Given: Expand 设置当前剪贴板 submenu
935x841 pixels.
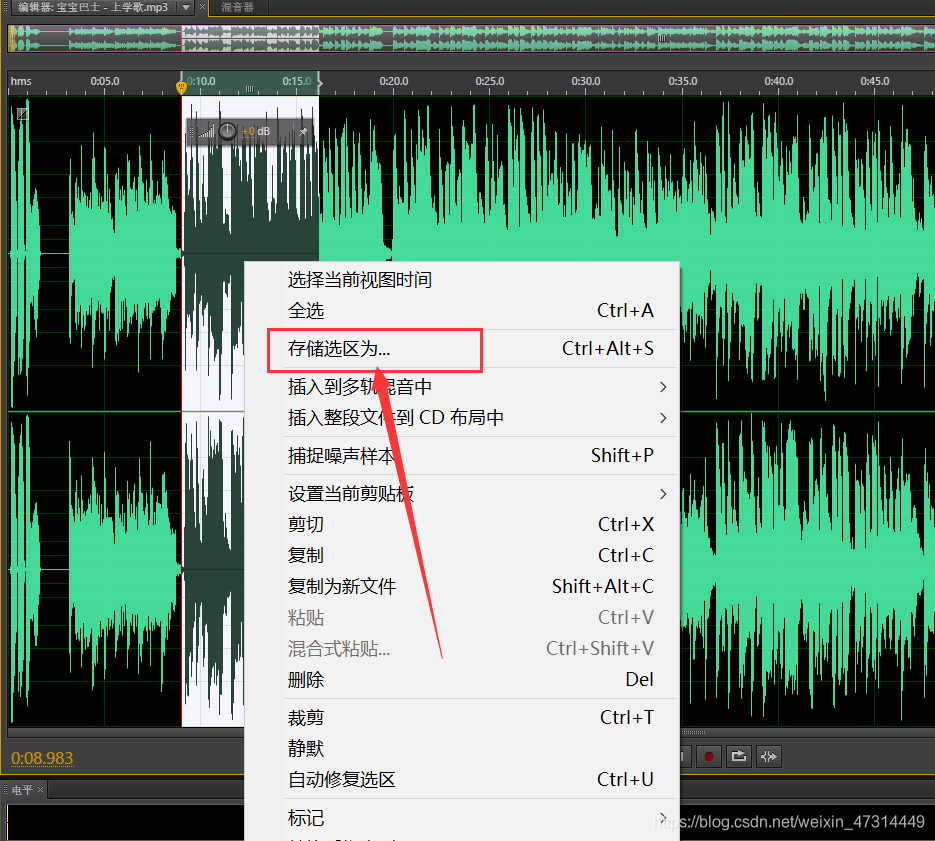Looking at the screenshot, I should (x=662, y=494).
